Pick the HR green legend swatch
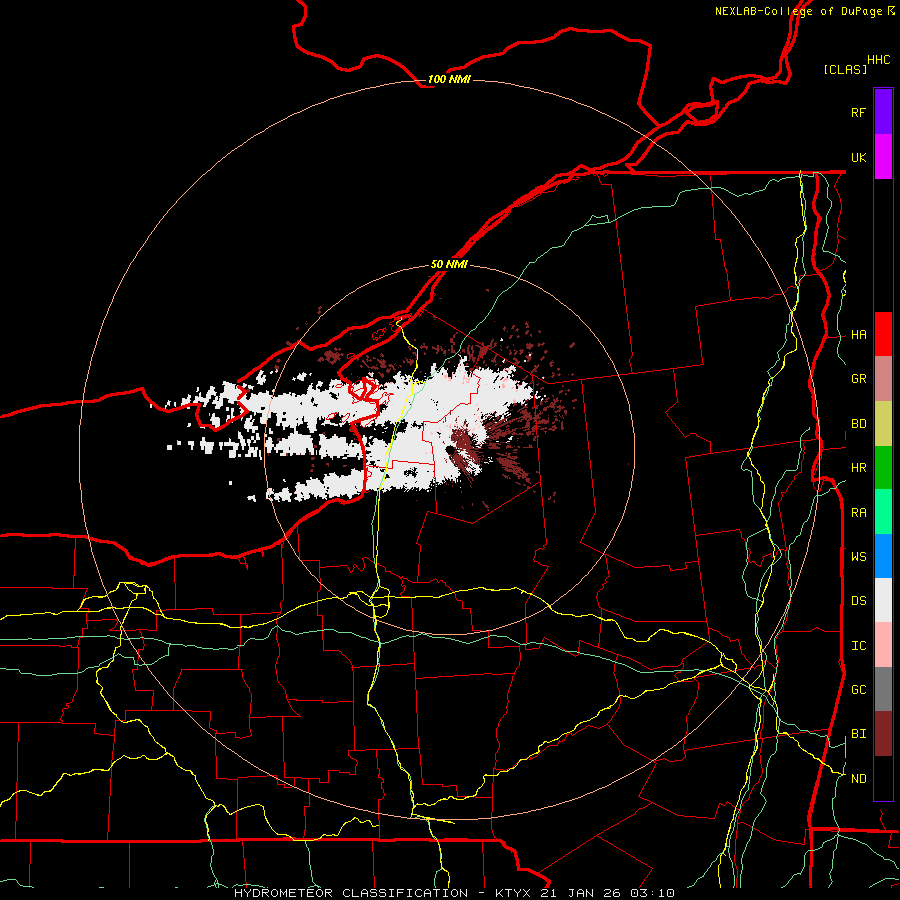900x900 pixels. (x=883, y=468)
